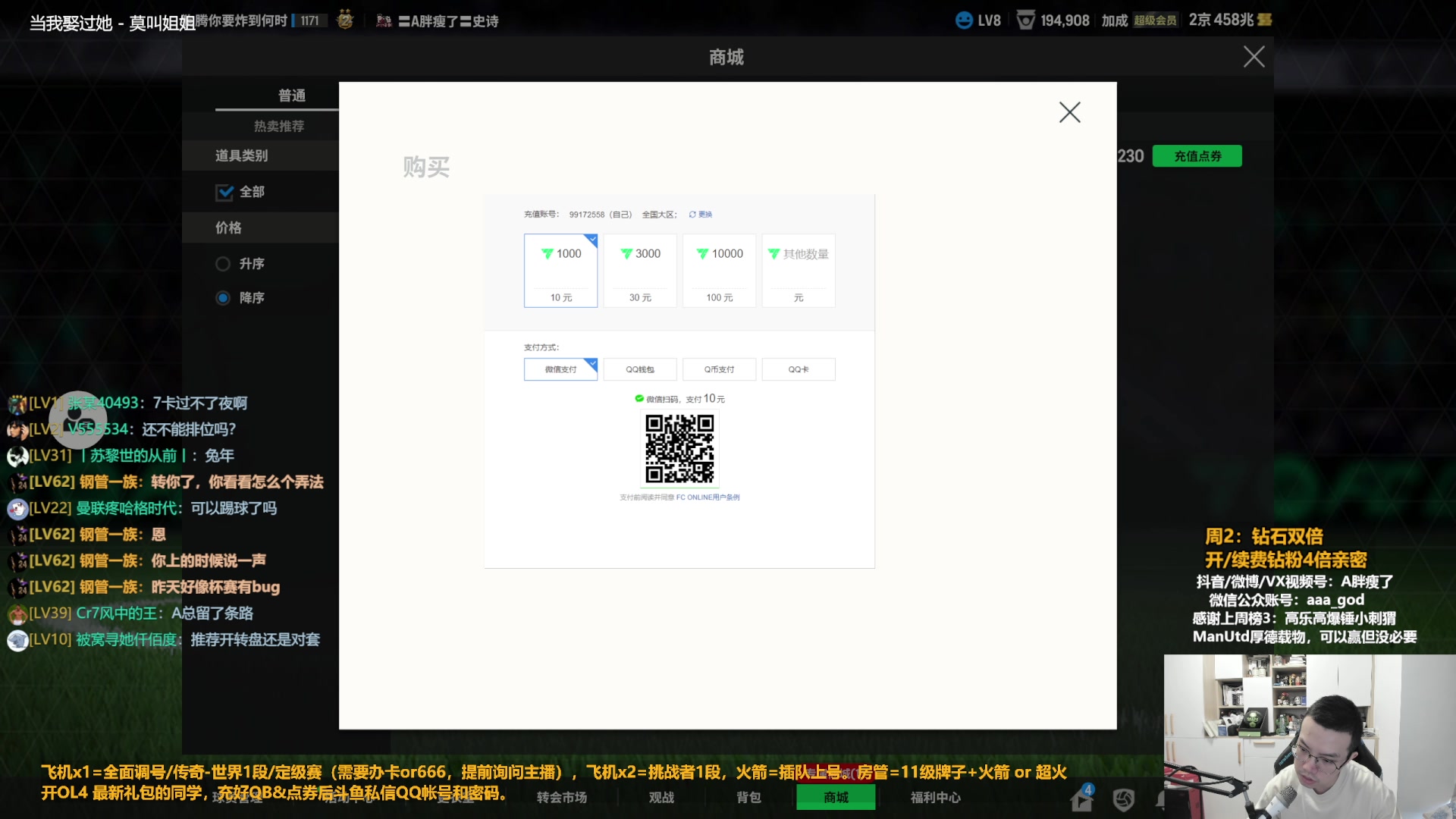Select the 降序 sort radio button
The image size is (1456, 819).
[x=224, y=297]
